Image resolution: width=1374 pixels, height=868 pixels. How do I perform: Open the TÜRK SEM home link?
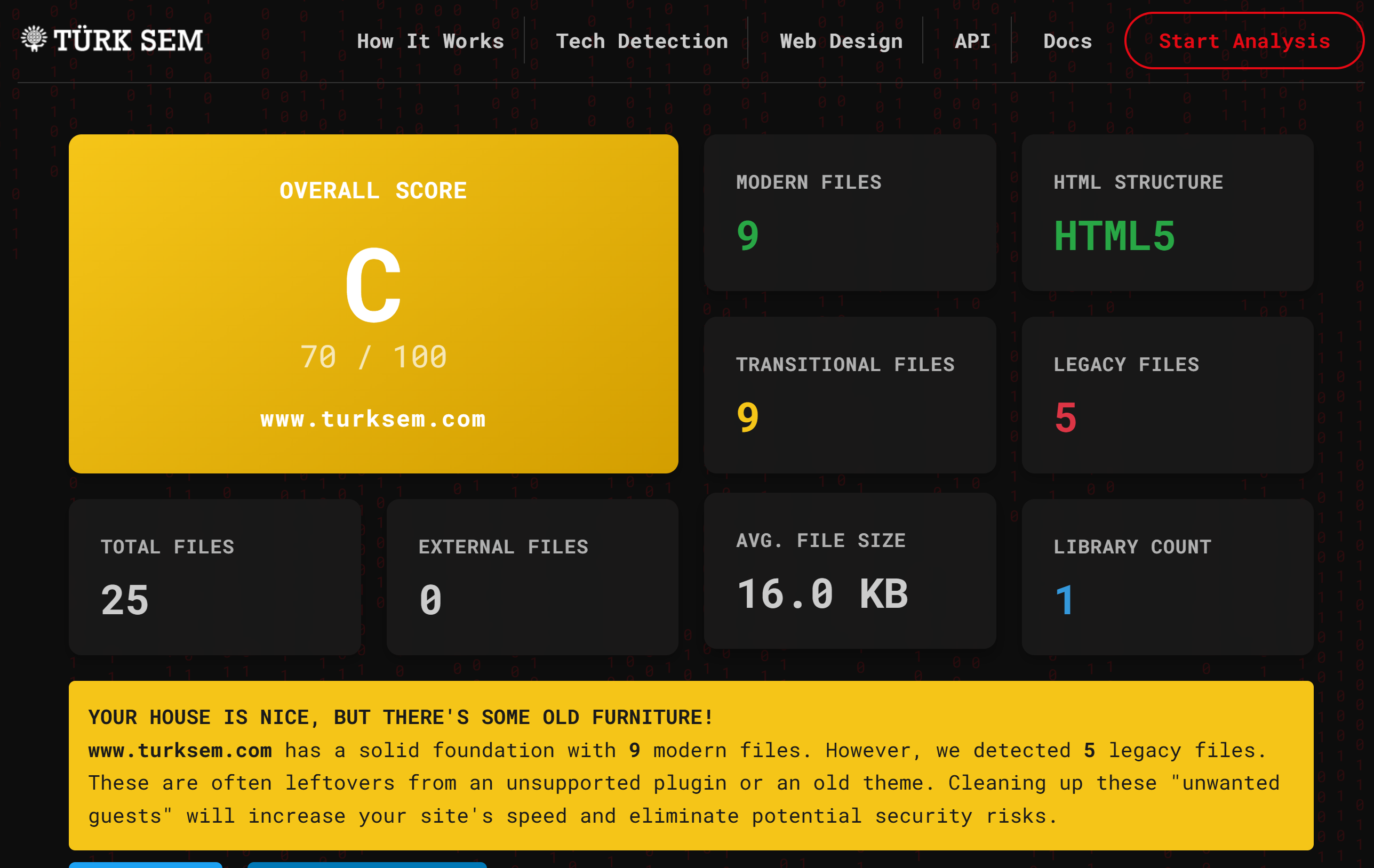(112, 40)
